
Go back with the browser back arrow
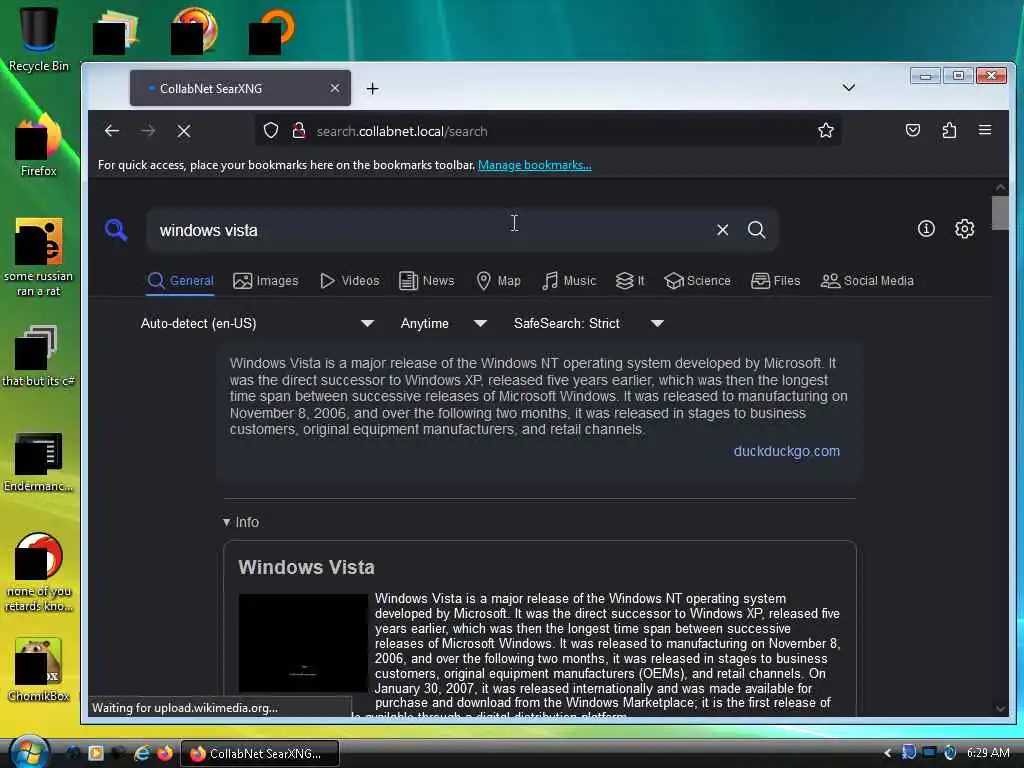(x=112, y=131)
